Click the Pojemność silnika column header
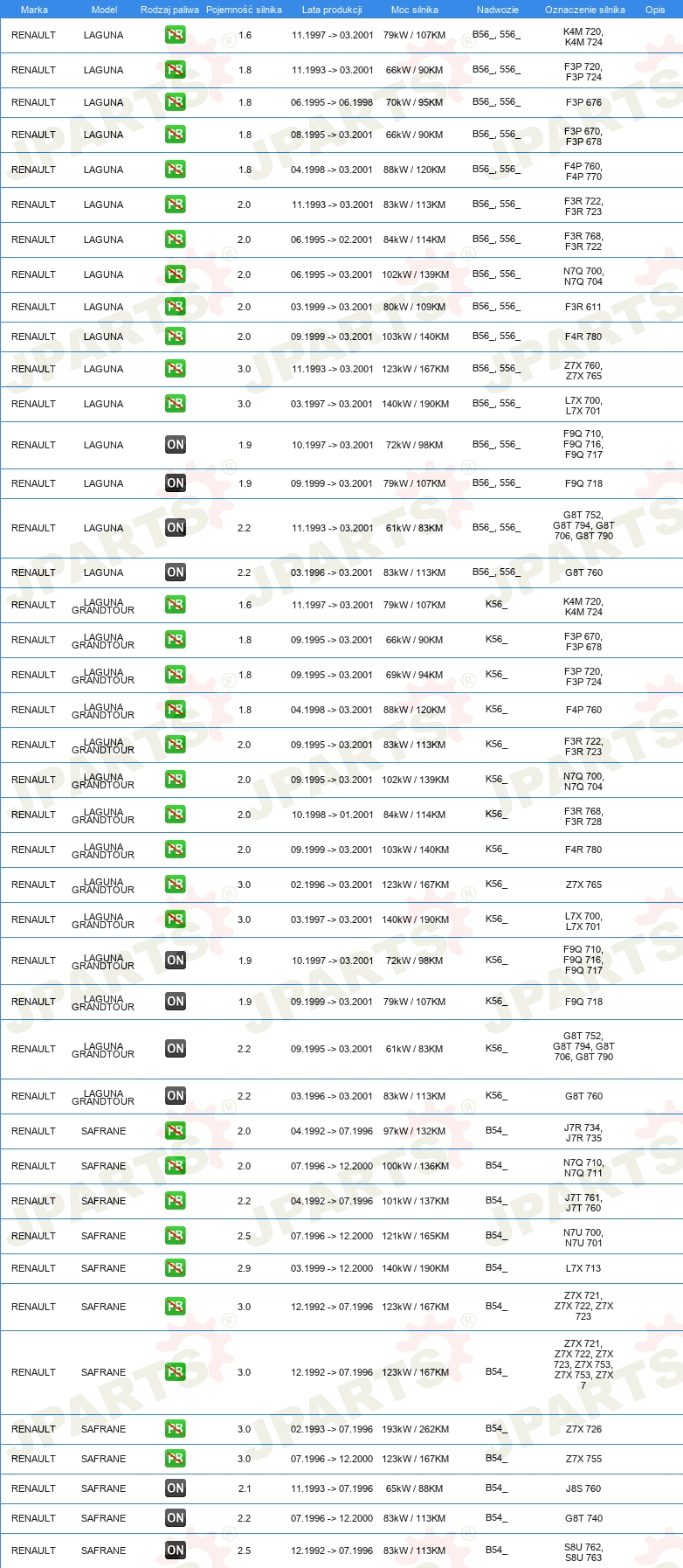The height and width of the screenshot is (1568, 683). pos(244,10)
